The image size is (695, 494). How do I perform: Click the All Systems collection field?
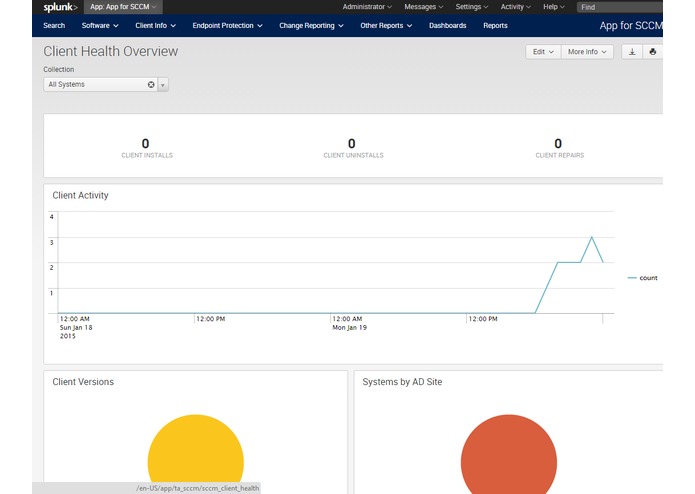[x=100, y=85]
